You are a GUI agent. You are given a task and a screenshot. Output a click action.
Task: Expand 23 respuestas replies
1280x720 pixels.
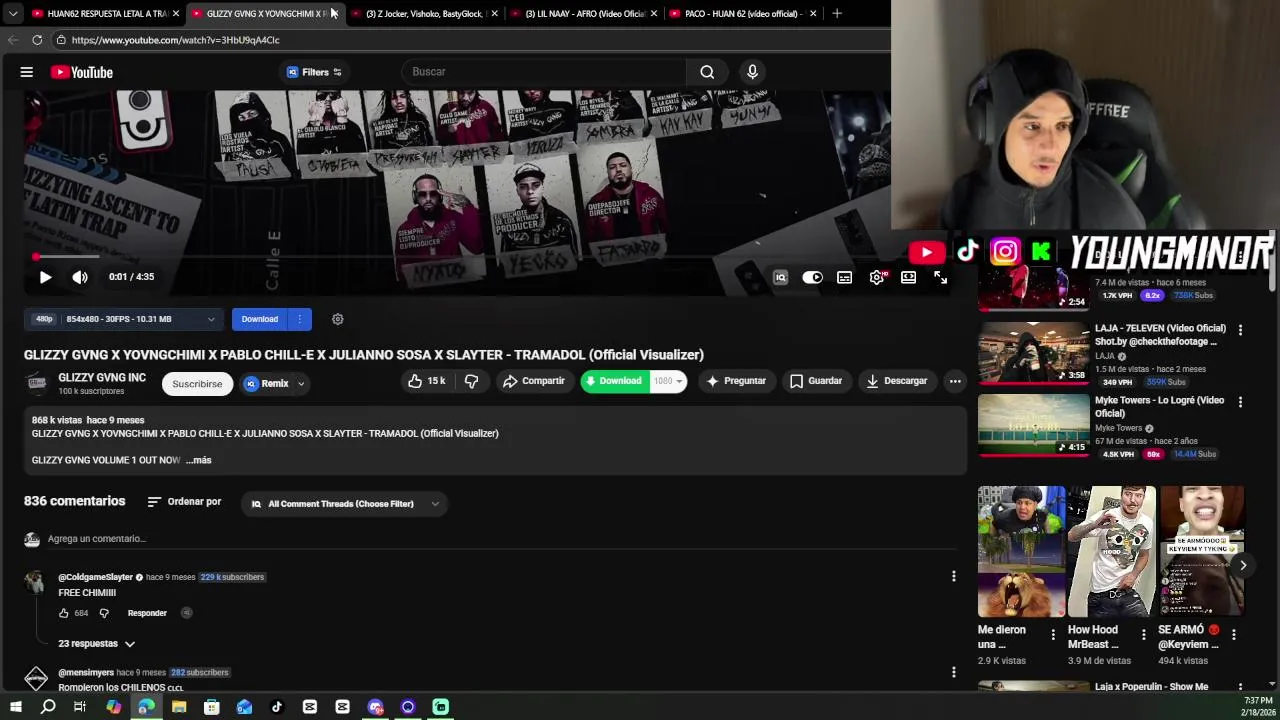tap(96, 644)
